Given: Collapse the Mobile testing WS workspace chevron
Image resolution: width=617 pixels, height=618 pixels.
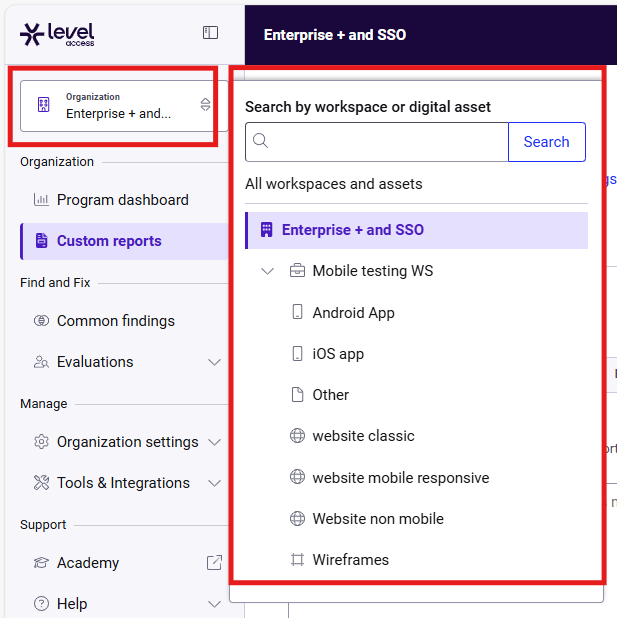Looking at the screenshot, I should click(268, 271).
